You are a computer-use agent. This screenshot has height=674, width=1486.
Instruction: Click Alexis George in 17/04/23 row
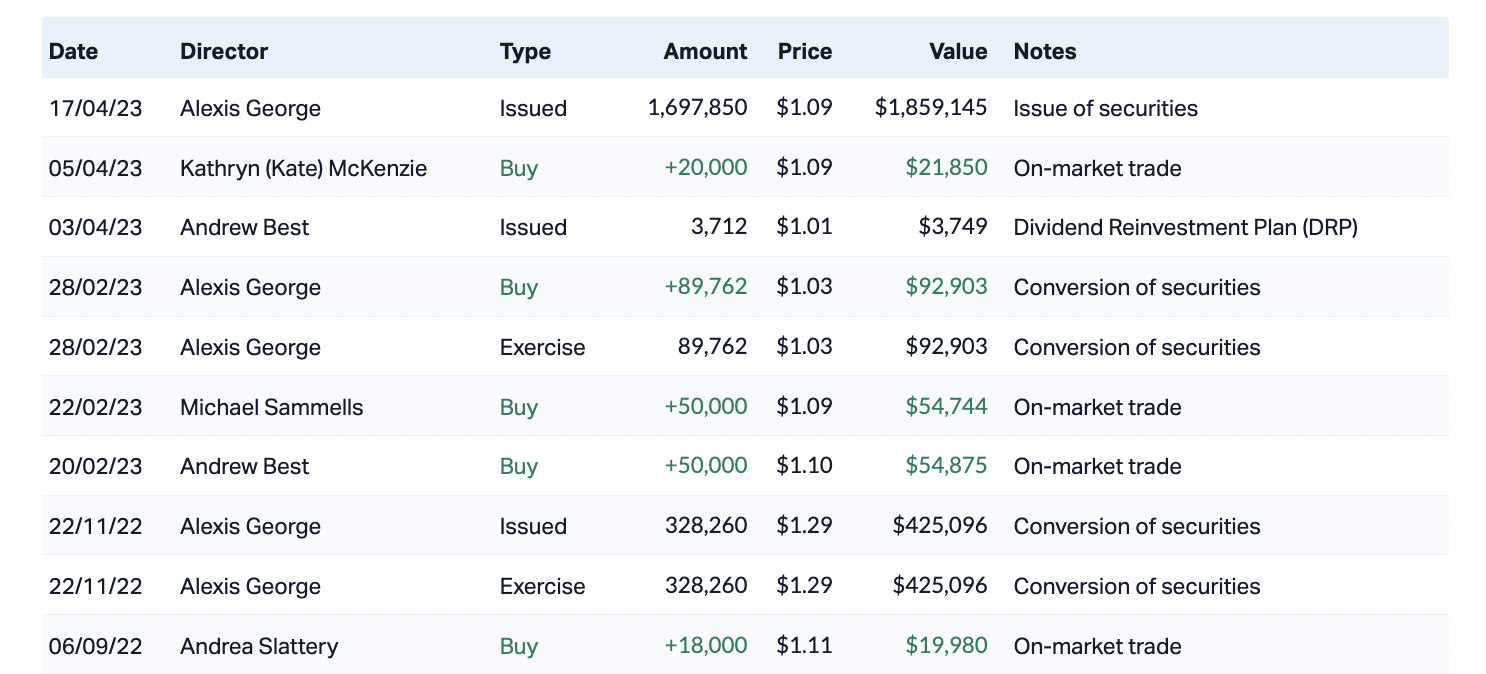pyautogui.click(x=250, y=108)
